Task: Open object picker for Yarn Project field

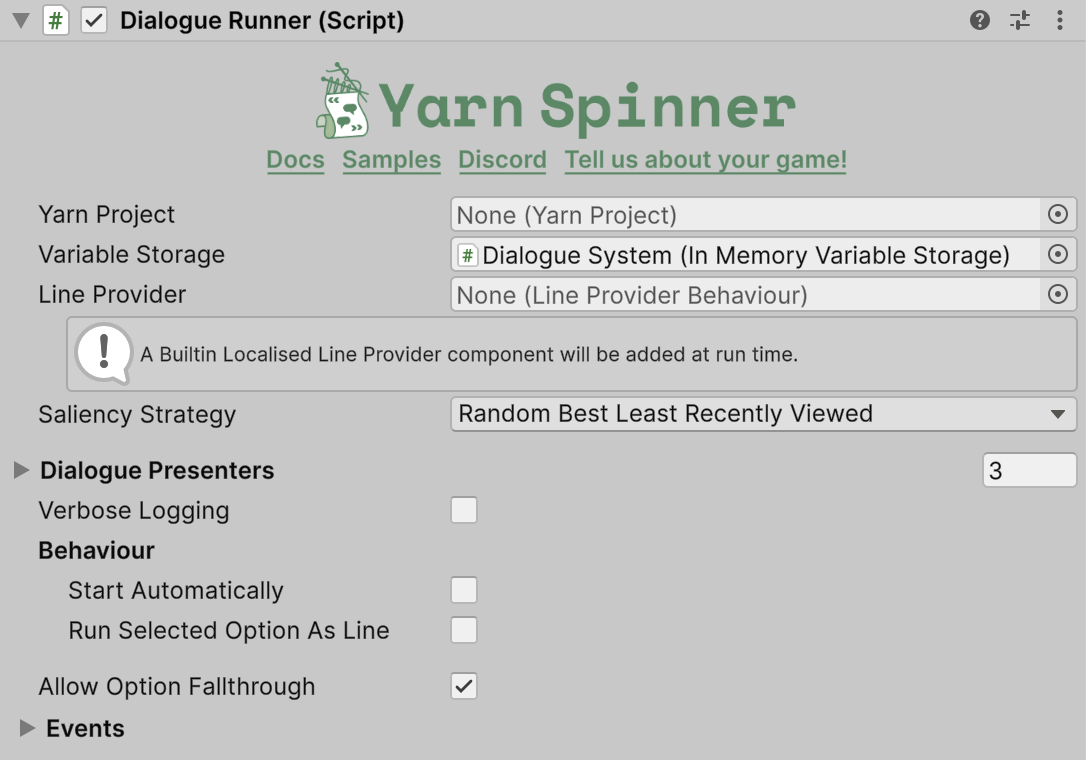Action: [1058, 214]
